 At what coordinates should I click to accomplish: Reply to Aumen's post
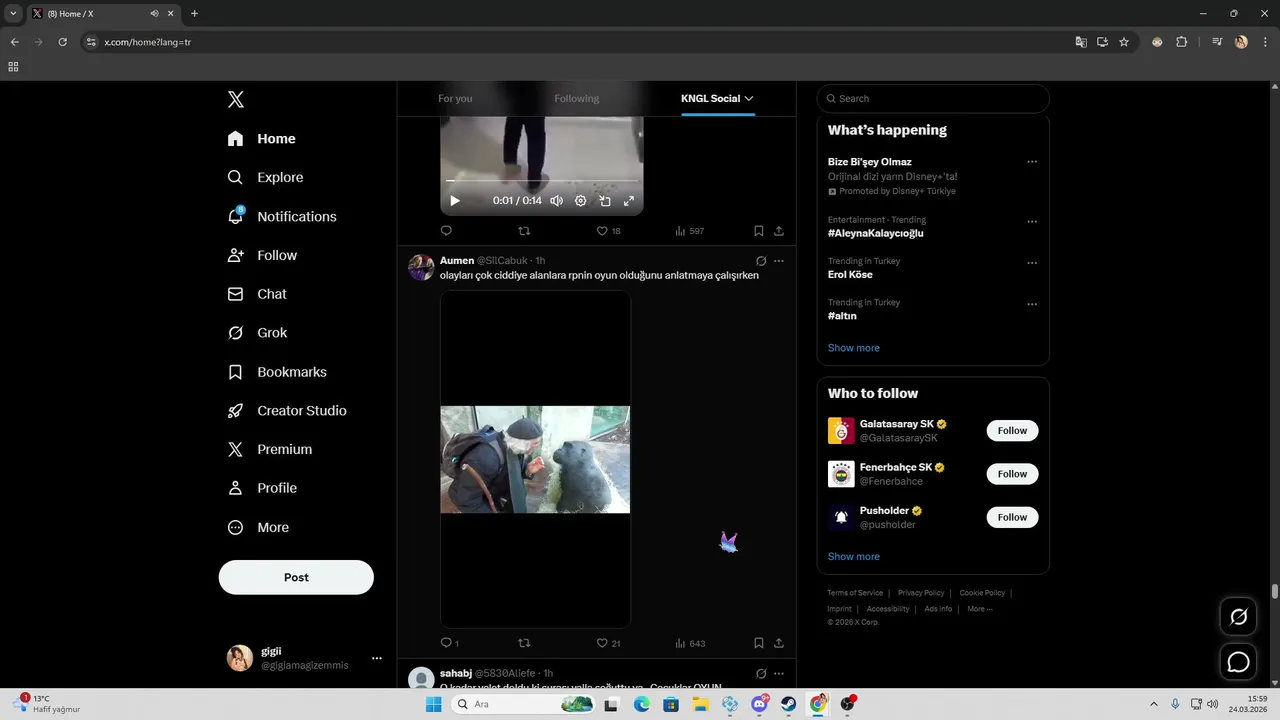[449, 643]
